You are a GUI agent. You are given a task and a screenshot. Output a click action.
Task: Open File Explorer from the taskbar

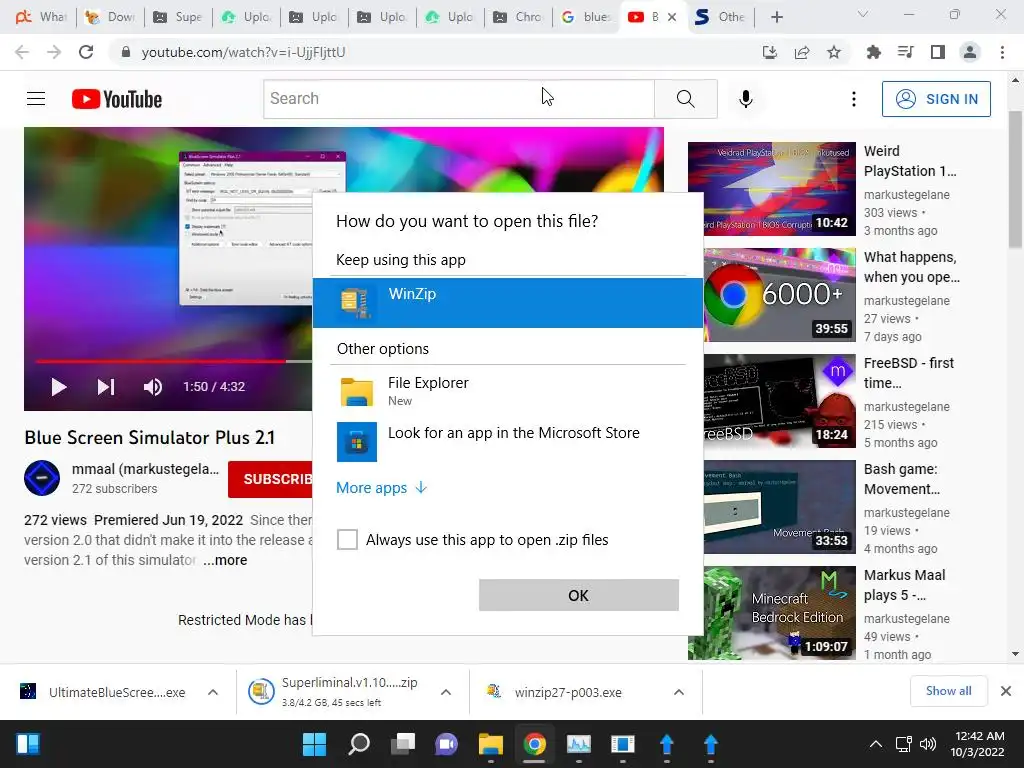pos(490,744)
